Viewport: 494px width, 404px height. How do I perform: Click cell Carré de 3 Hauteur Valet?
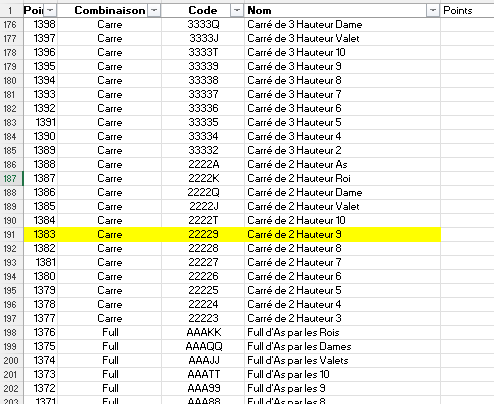click(342, 39)
